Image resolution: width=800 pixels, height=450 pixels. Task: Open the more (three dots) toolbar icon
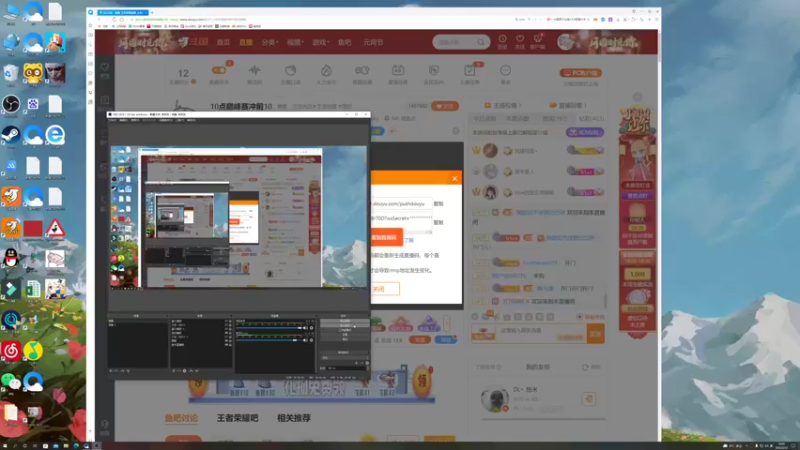pyautogui.click(x=505, y=70)
